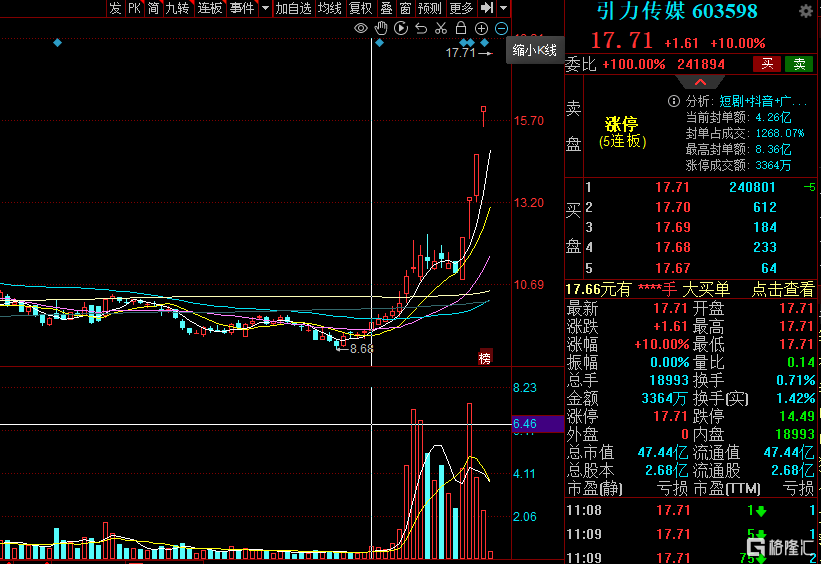Click the 总市值 47.44亿 value
Screen dimensions: 821x564
pos(662,452)
